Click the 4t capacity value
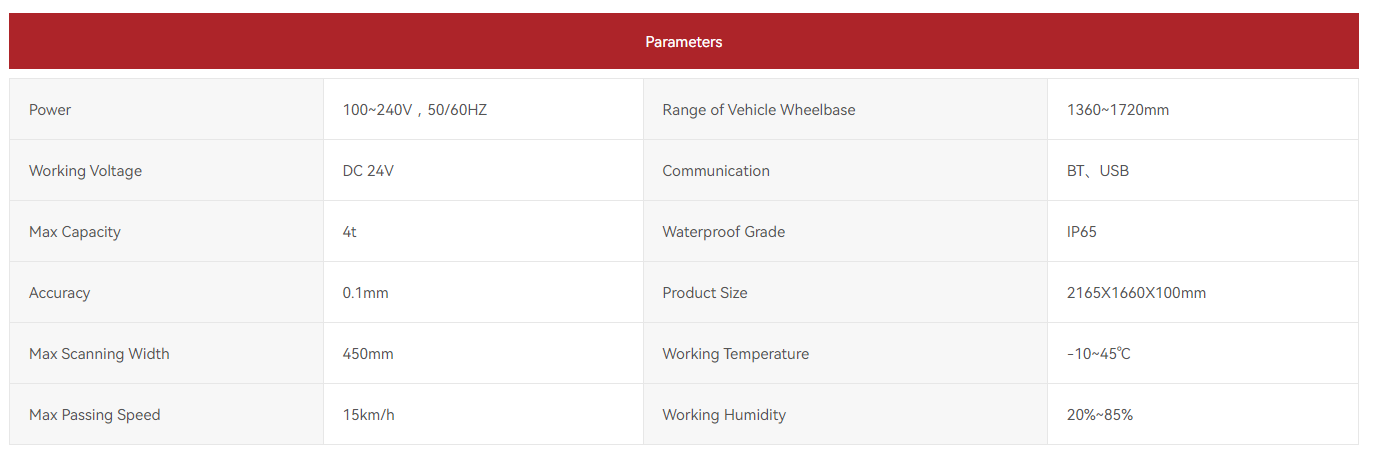The image size is (1374, 456). point(349,232)
